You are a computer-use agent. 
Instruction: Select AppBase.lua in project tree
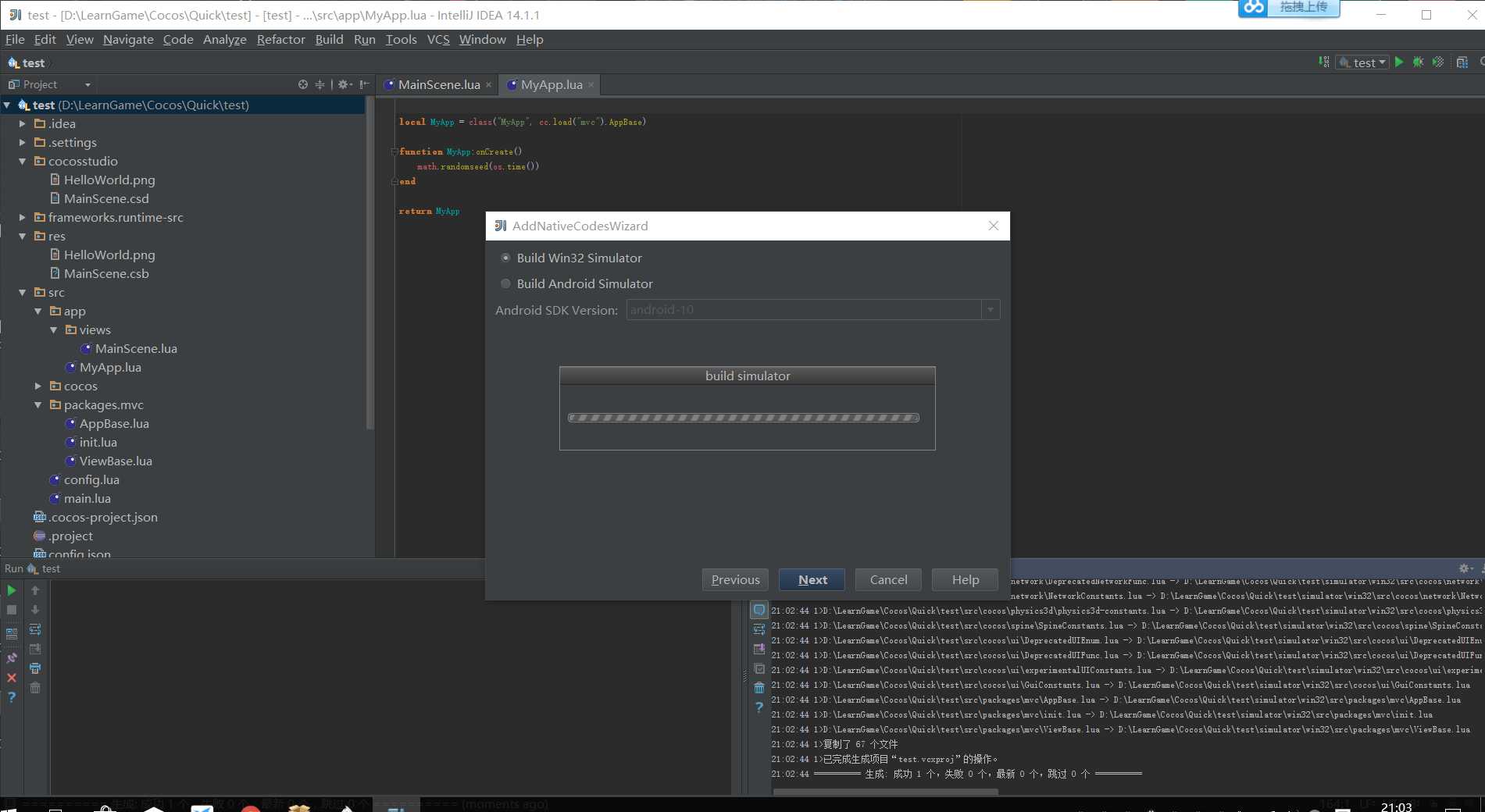coord(114,423)
